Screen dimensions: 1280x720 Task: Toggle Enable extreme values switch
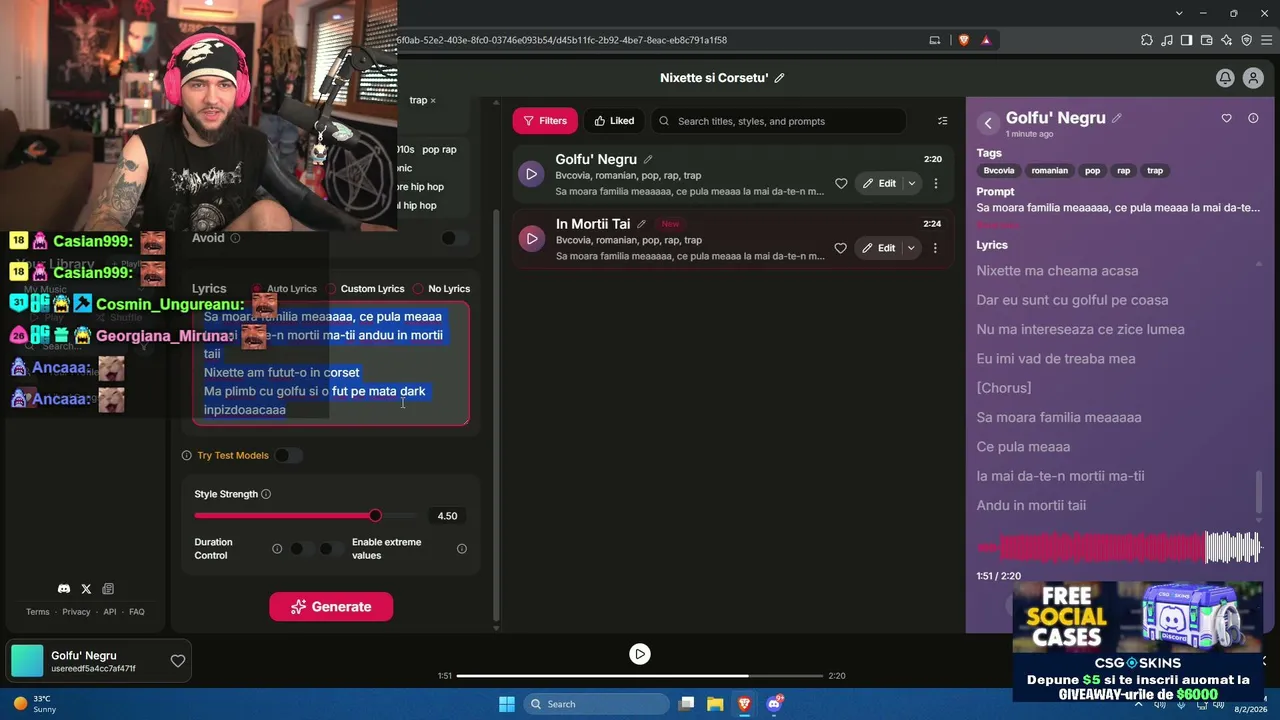(x=331, y=549)
